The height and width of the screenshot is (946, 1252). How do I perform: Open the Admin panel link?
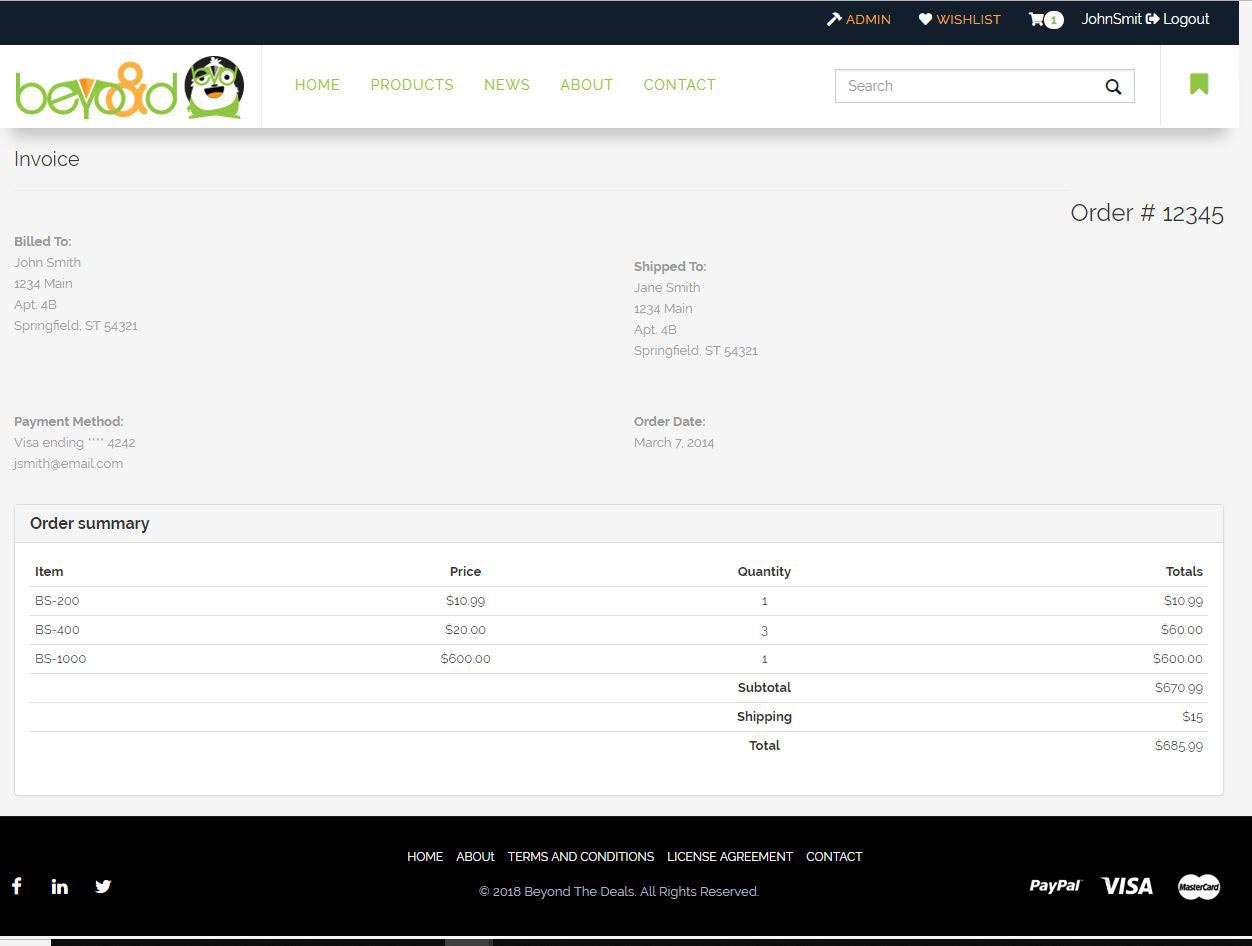(859, 19)
